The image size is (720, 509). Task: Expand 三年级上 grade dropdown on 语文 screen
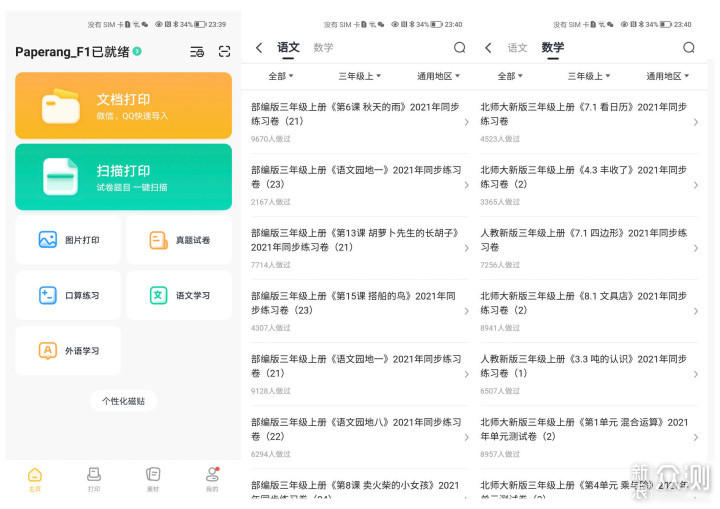[360, 76]
